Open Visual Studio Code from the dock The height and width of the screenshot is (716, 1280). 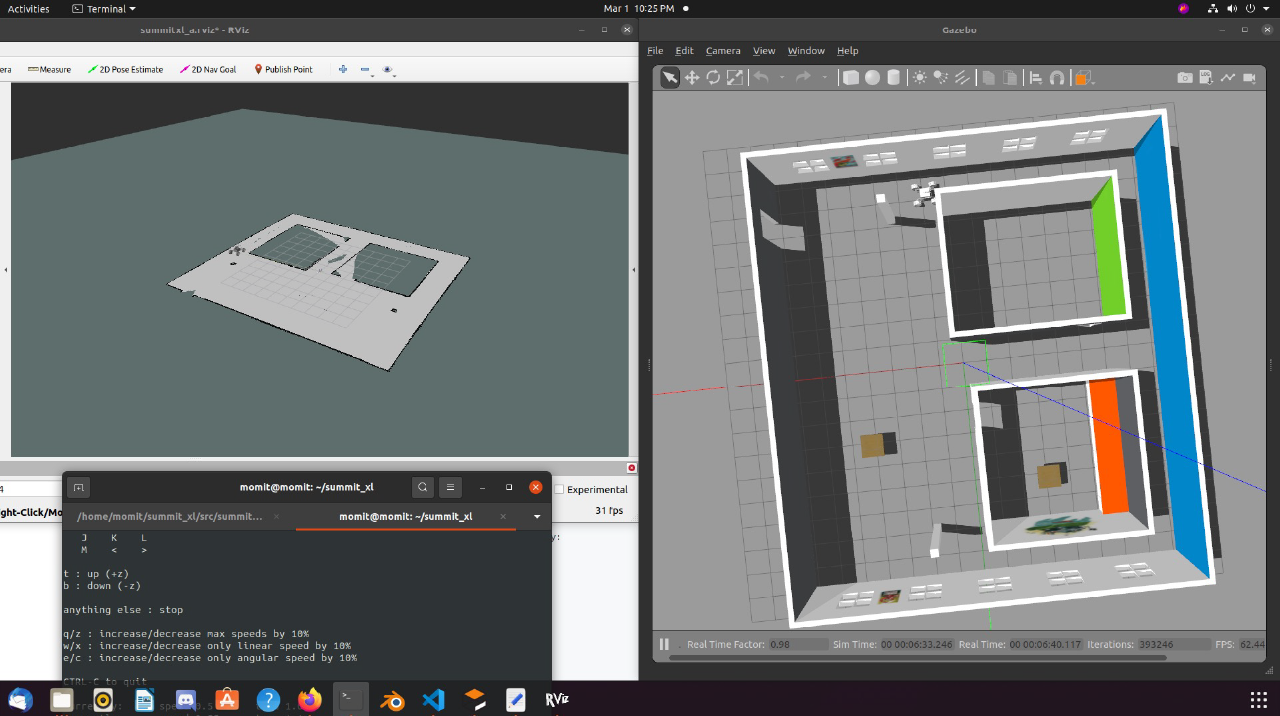(x=433, y=700)
